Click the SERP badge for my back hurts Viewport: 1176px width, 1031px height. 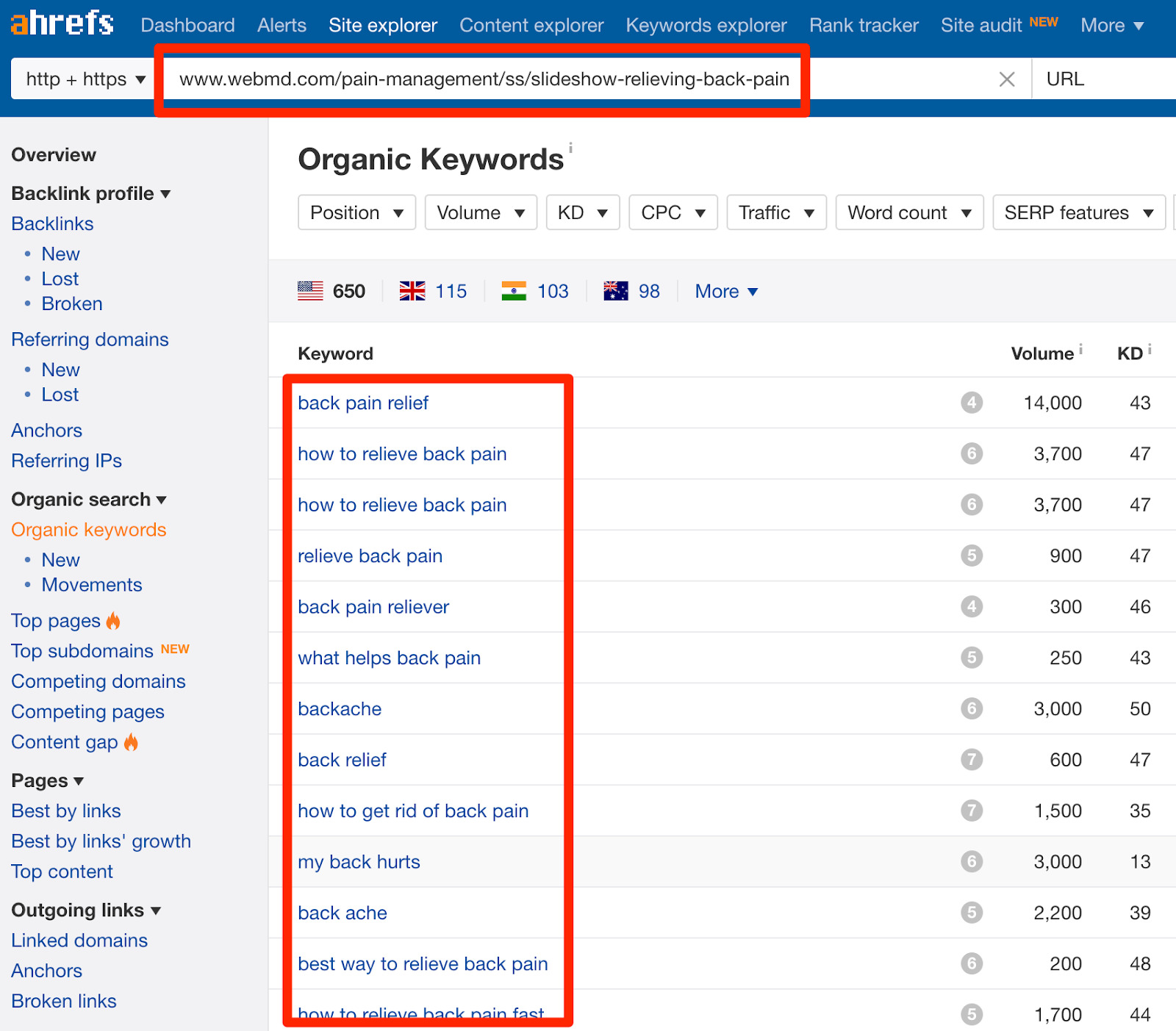pos(972,861)
